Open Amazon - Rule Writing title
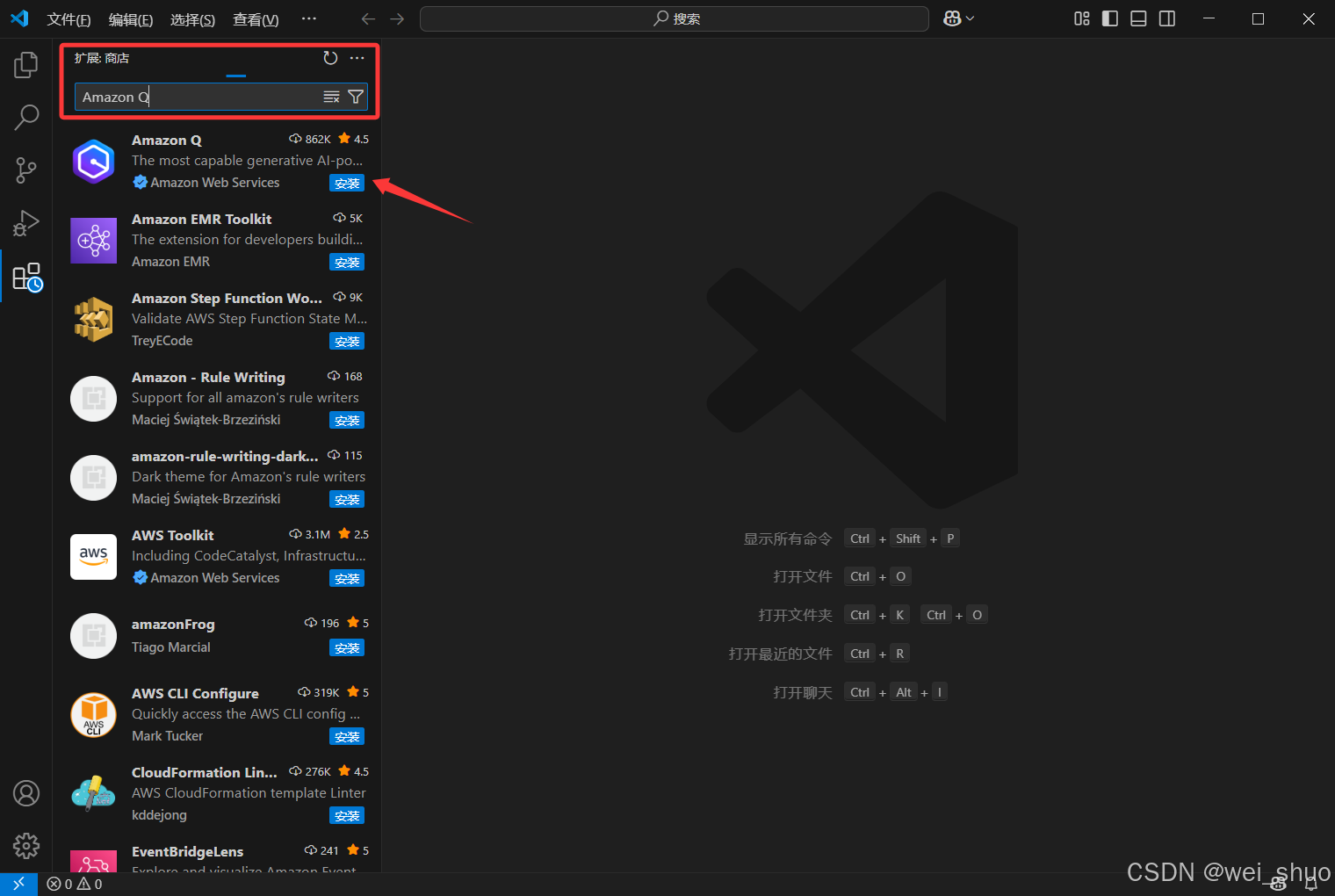This screenshot has height=896, width=1335. point(208,378)
